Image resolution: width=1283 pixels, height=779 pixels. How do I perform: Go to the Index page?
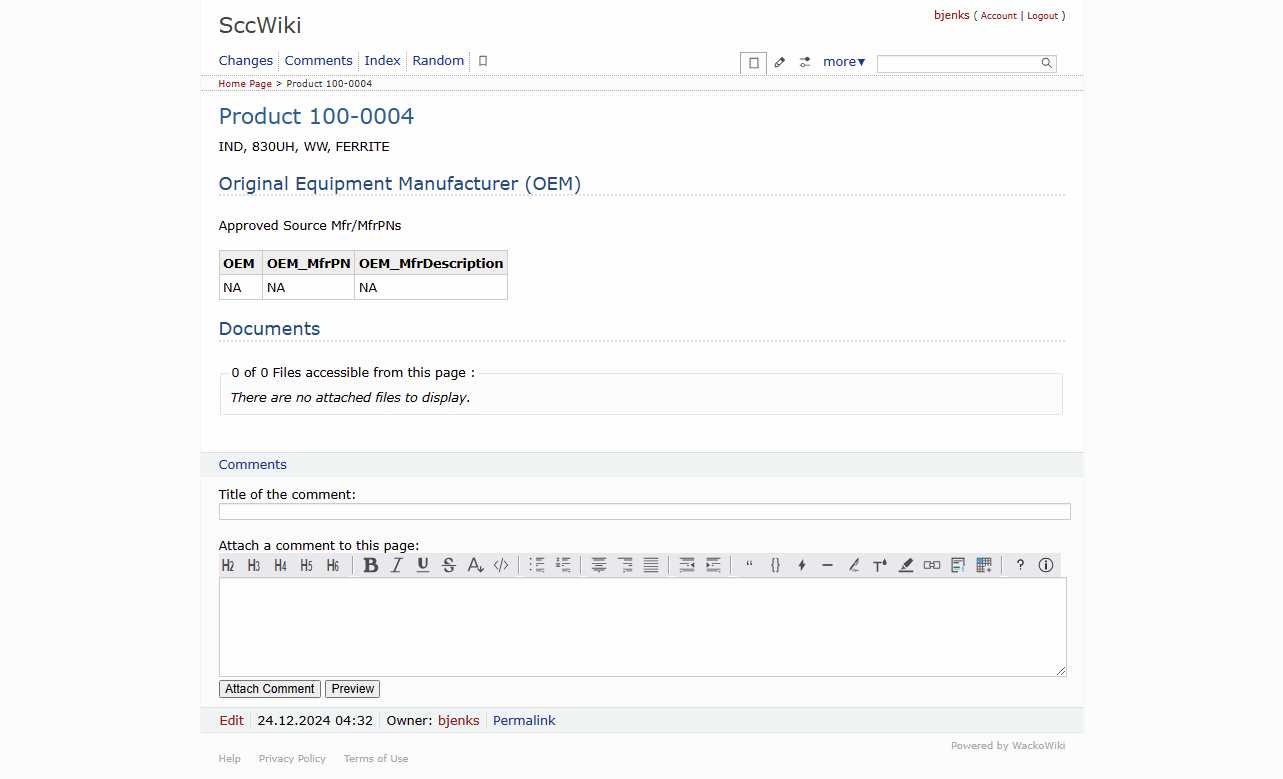(382, 61)
